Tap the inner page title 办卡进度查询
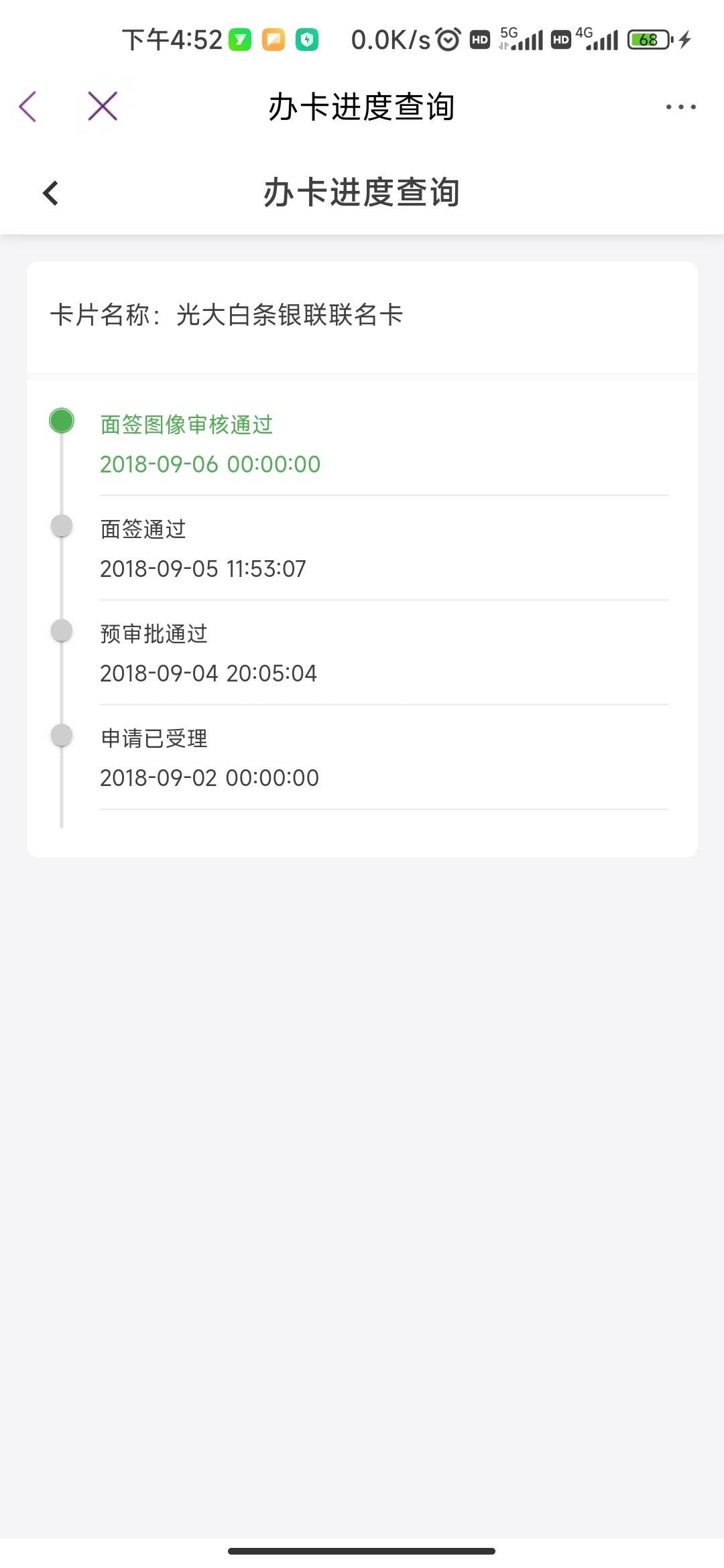The image size is (724, 1568). [361, 193]
